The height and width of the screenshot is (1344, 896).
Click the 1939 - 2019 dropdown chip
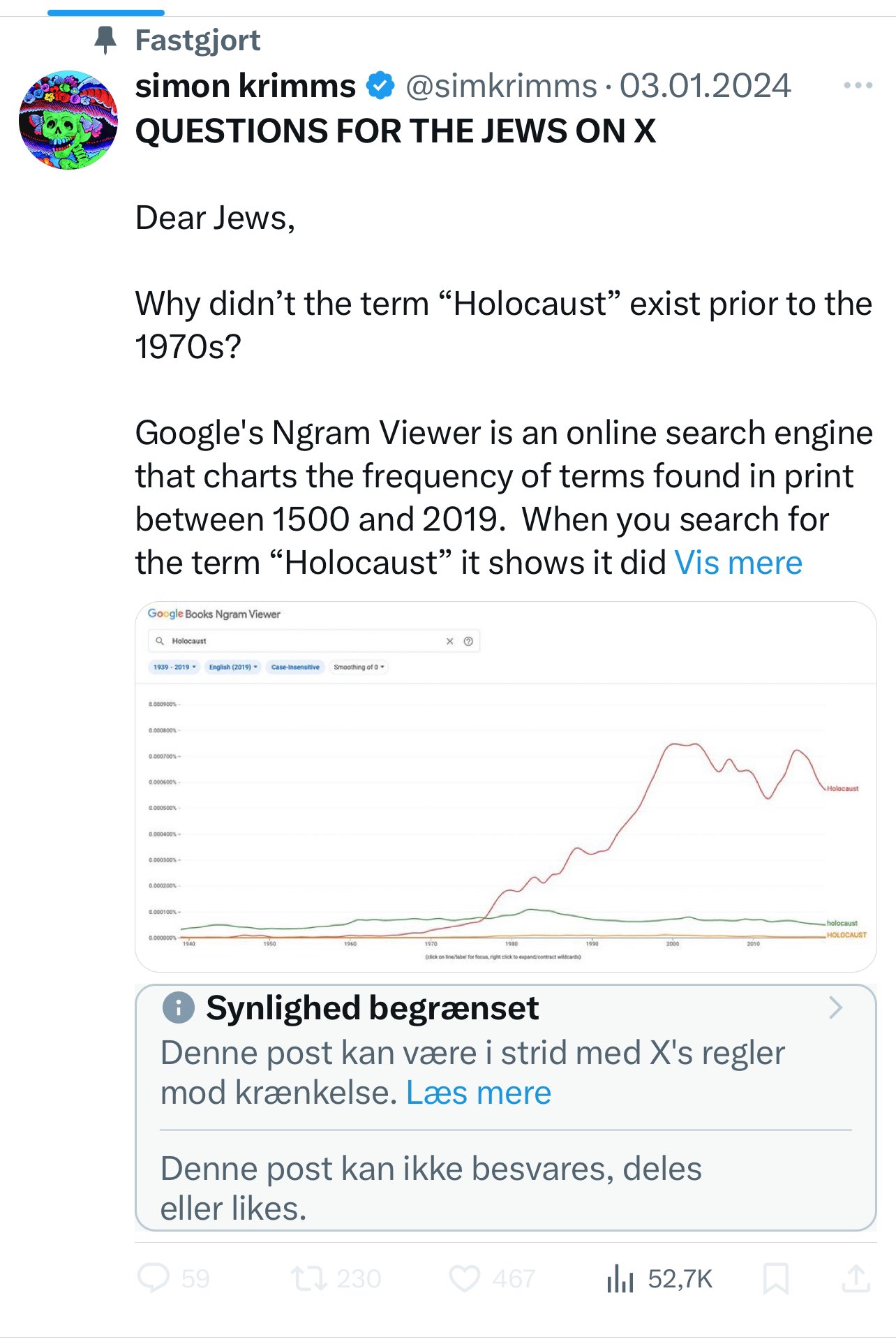174,667
